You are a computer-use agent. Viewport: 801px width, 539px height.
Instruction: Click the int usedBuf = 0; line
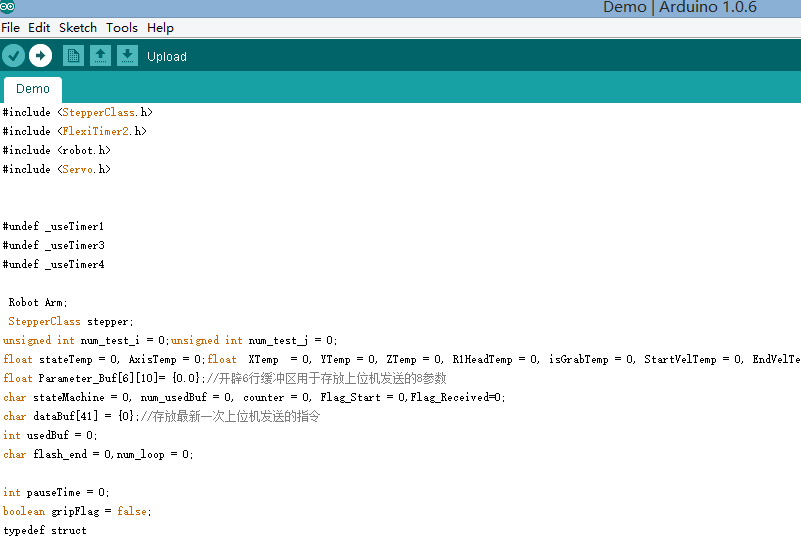pyautogui.click(x=50, y=435)
